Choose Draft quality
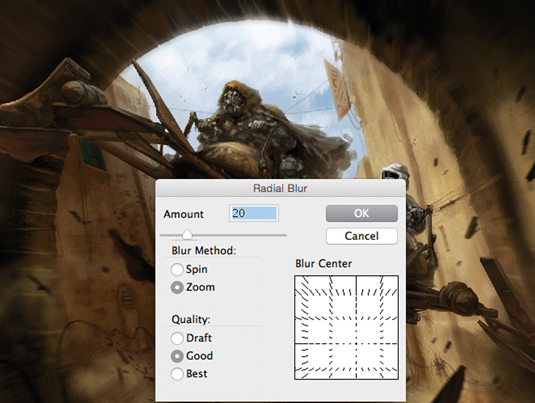The image size is (535, 403). pyautogui.click(x=177, y=338)
